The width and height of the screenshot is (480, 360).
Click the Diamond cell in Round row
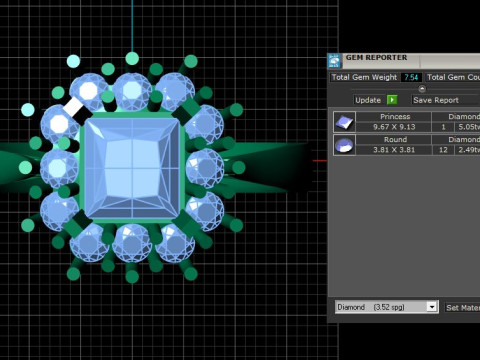tap(456, 139)
